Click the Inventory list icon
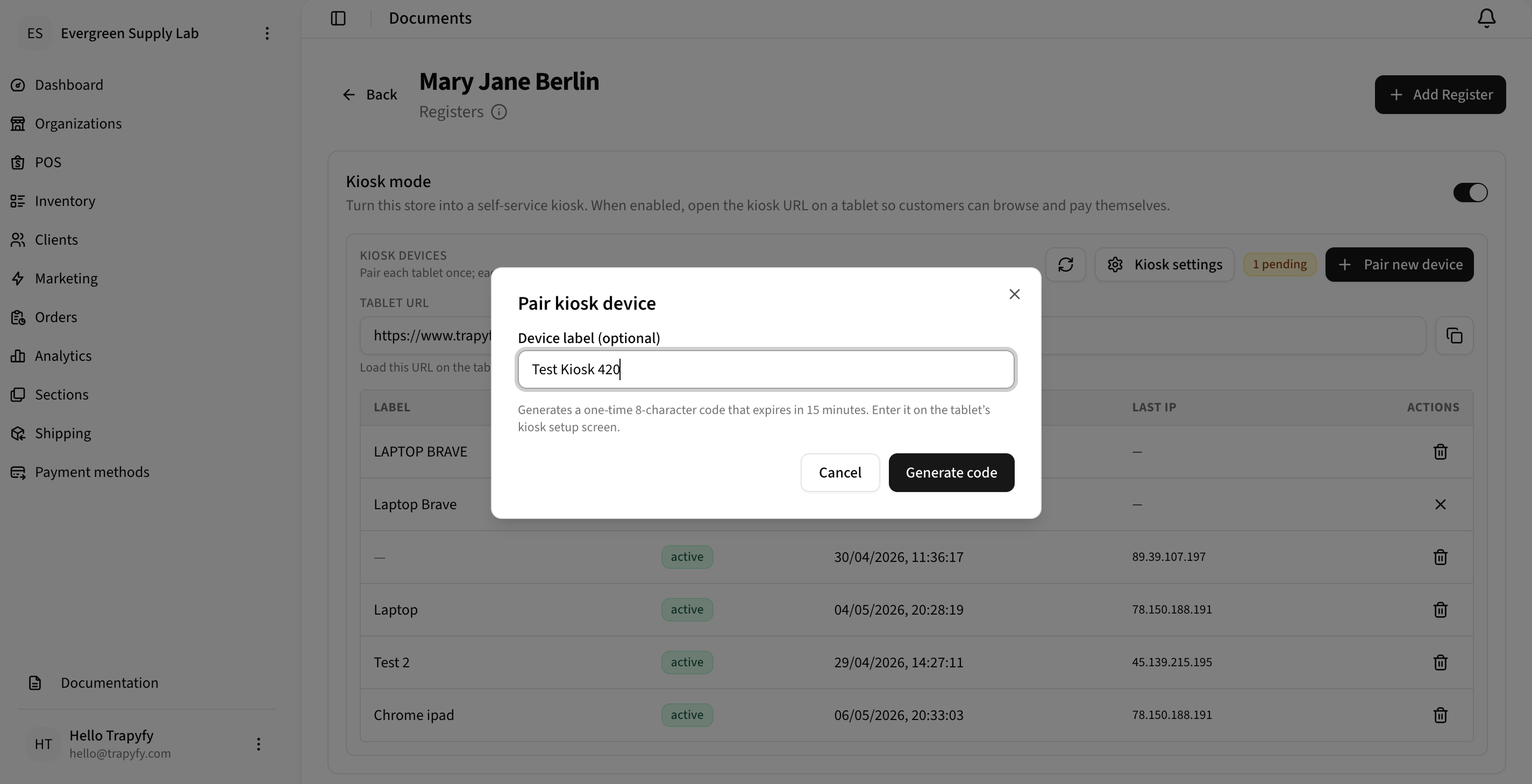Screen dimensions: 1532x784 18,201
